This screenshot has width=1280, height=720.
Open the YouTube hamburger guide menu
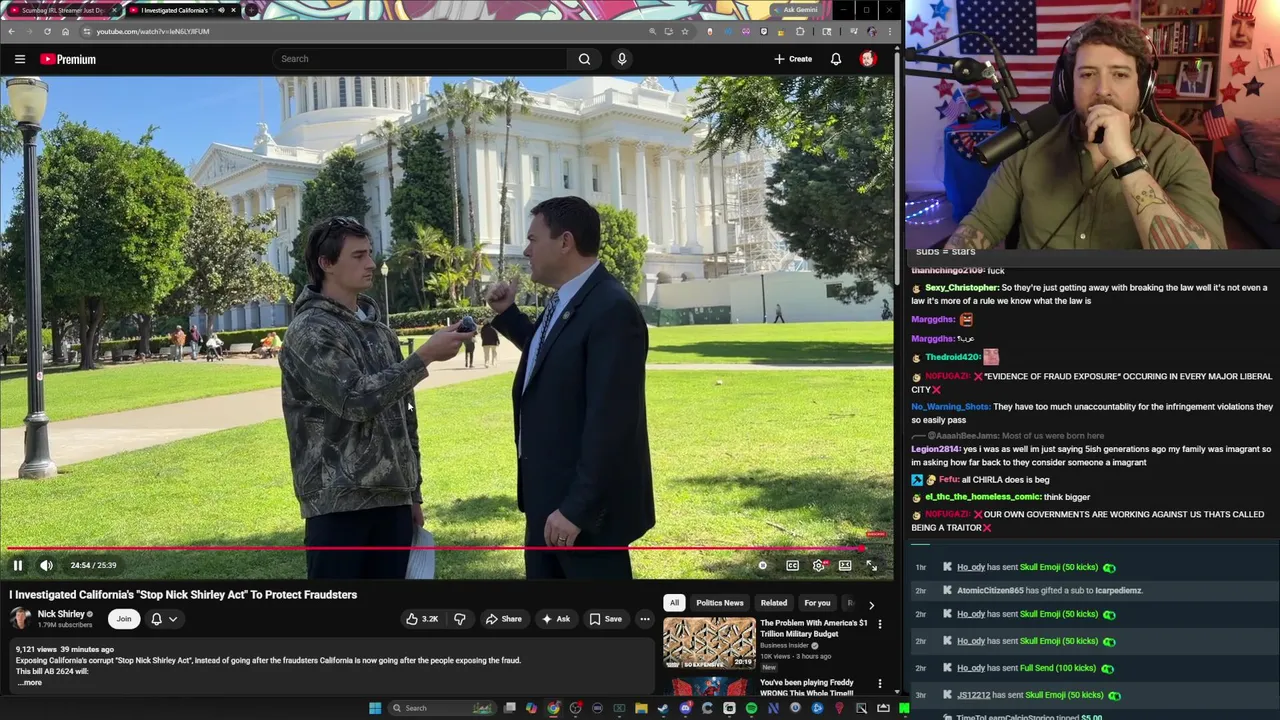point(20,59)
